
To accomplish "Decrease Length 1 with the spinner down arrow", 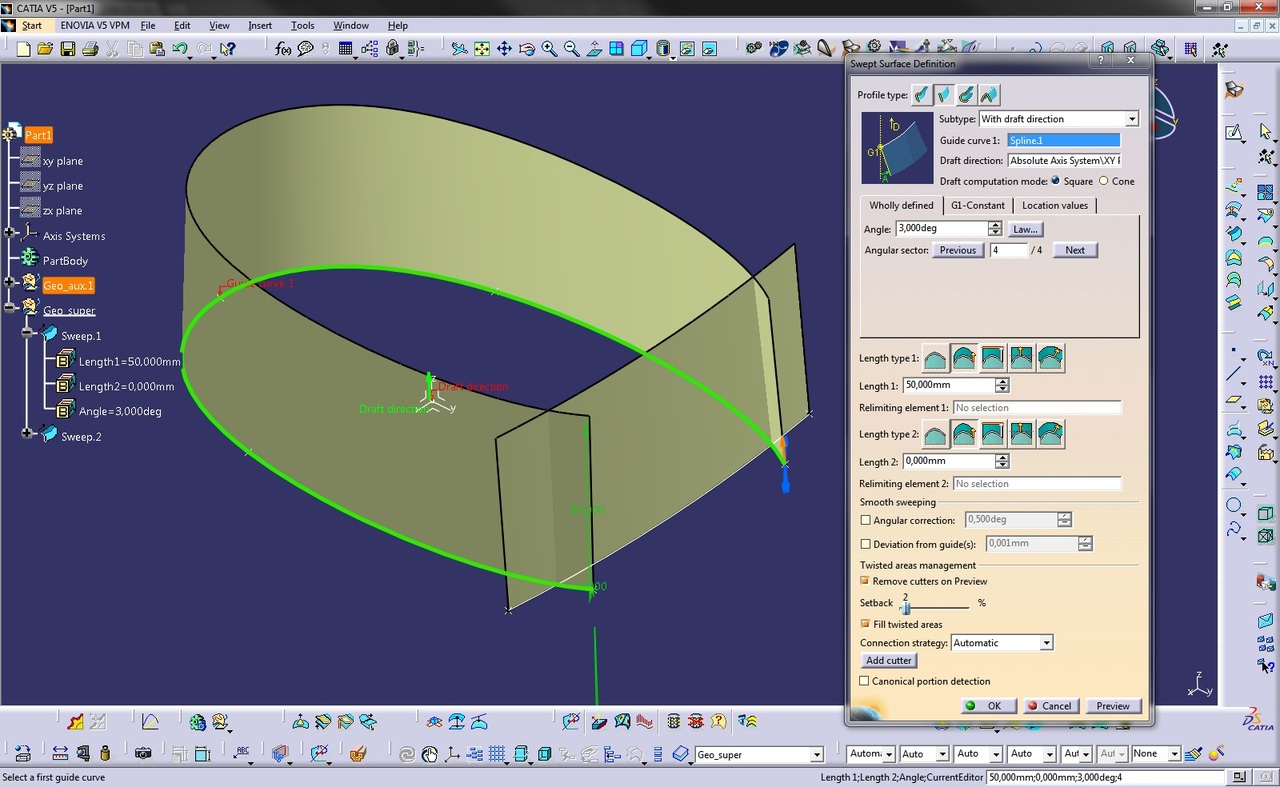I will tap(1002, 389).
